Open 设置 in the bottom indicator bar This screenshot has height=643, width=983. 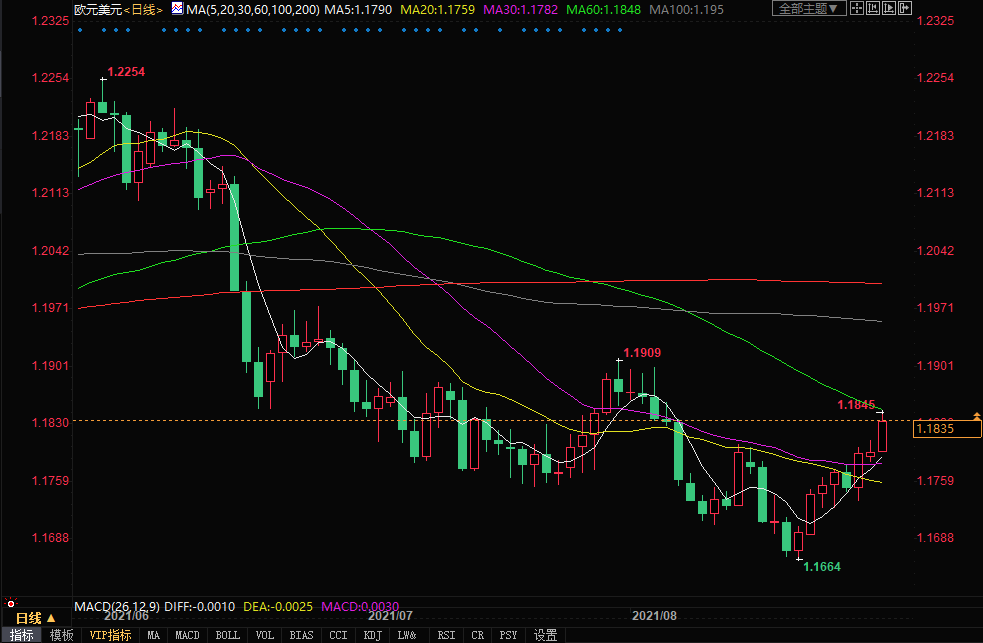545,635
